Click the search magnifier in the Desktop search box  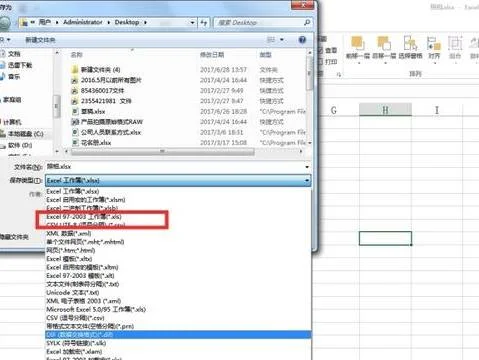(x=307, y=22)
